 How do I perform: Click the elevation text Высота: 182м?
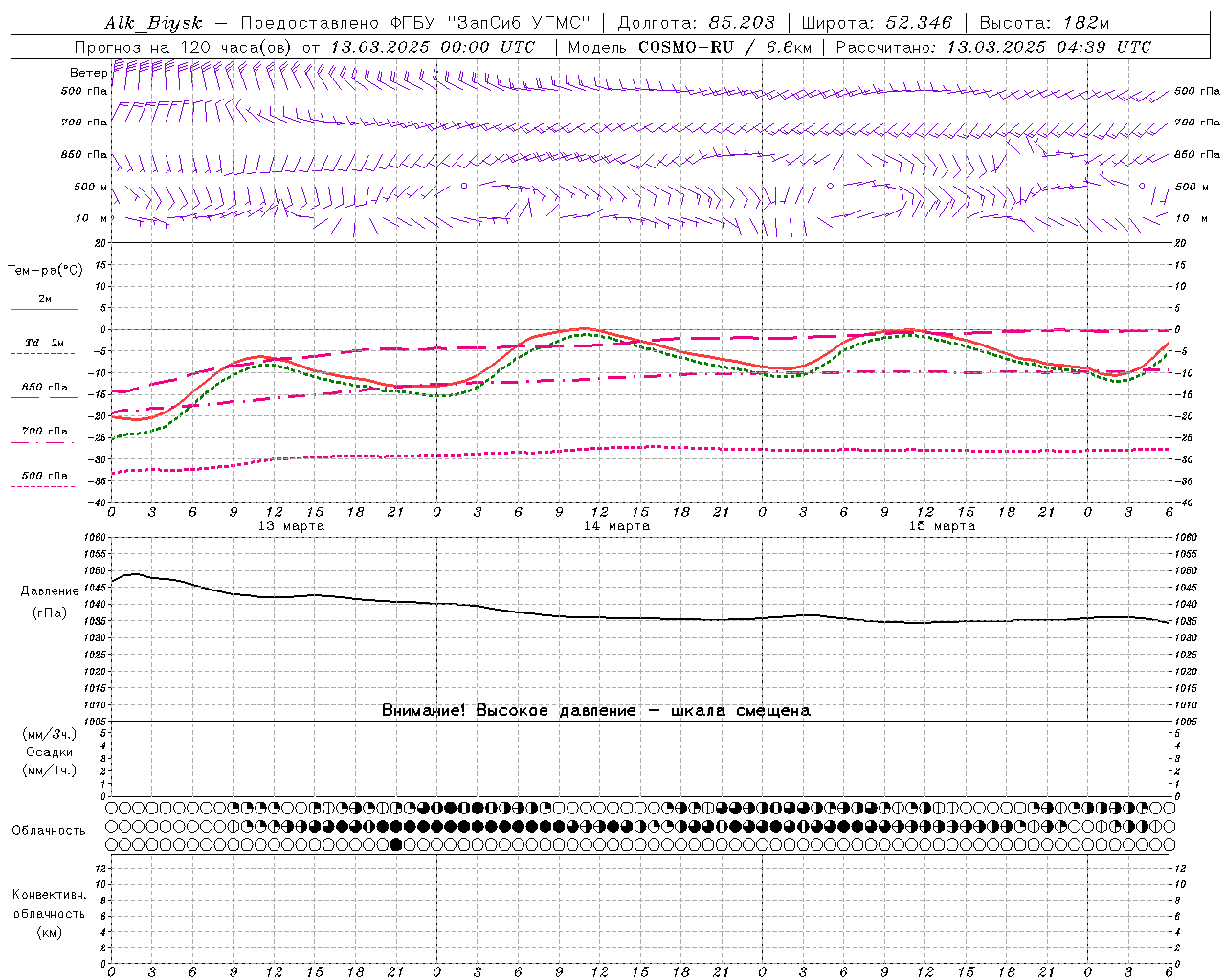point(1044,23)
